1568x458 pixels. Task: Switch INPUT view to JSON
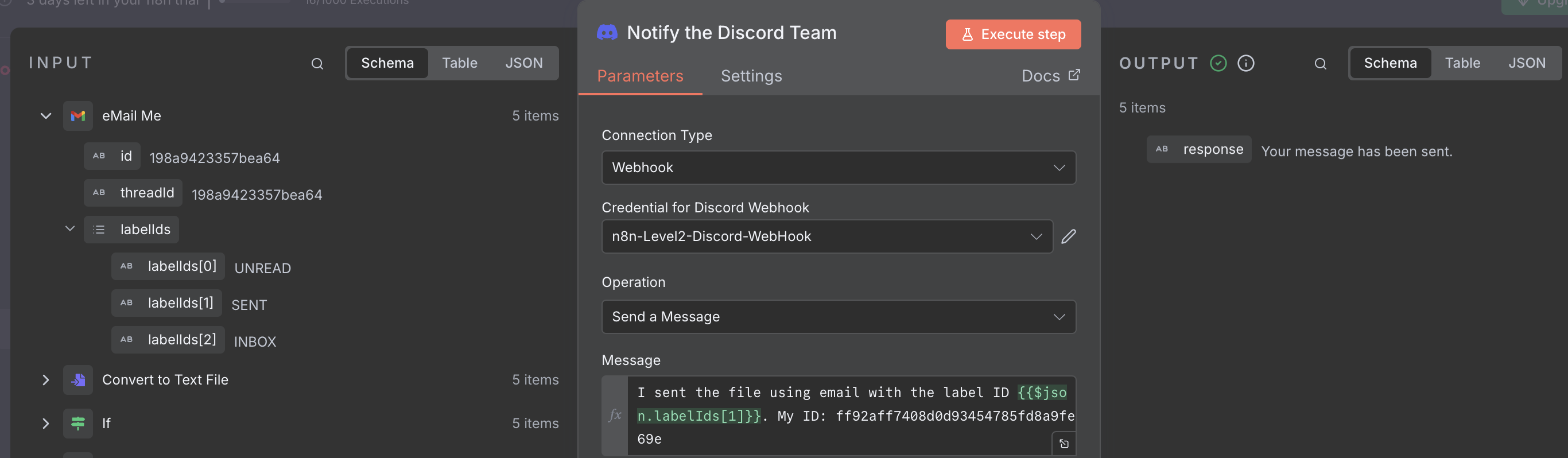(523, 63)
